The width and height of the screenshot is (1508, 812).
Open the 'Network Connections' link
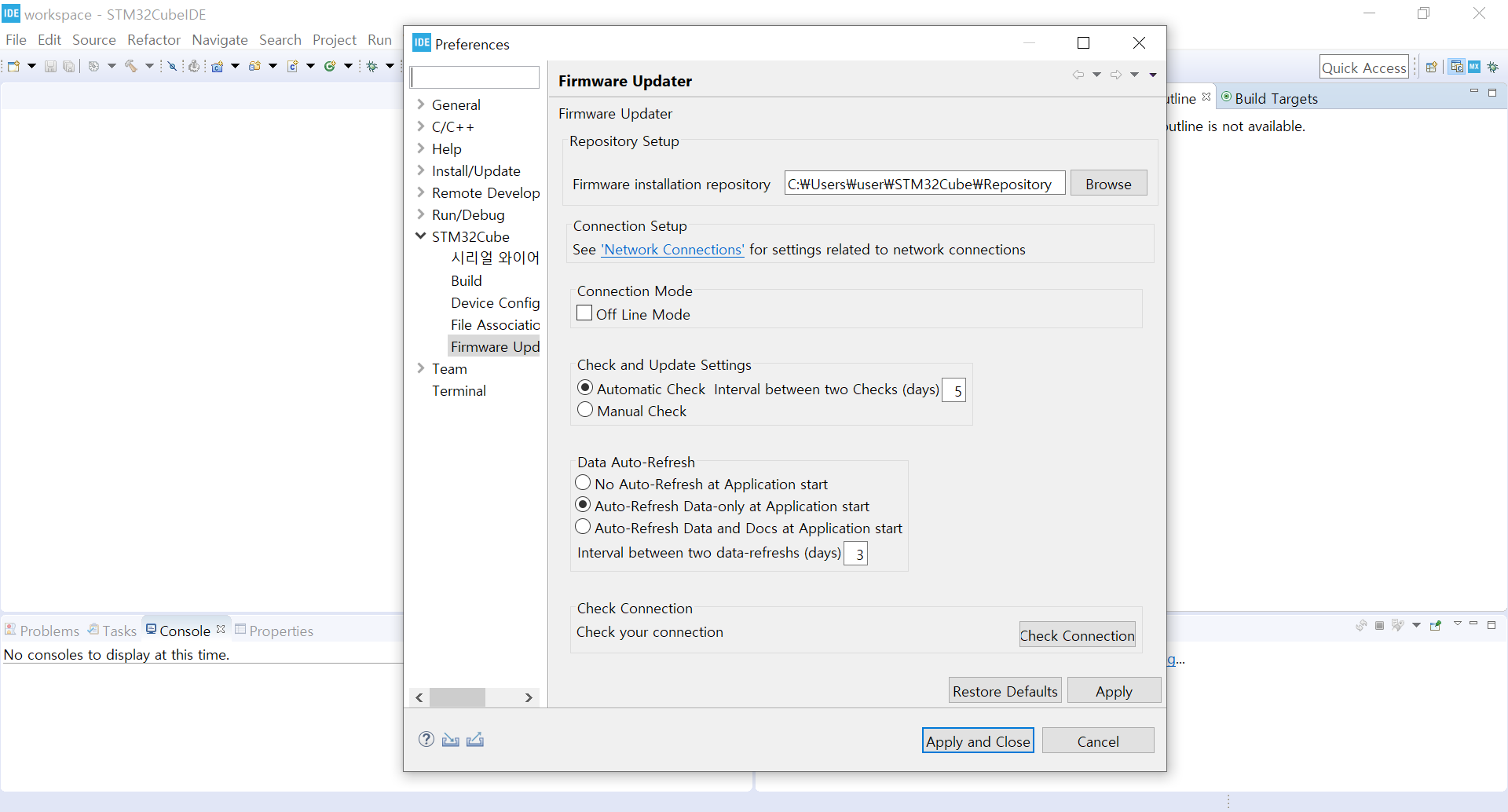tap(672, 250)
